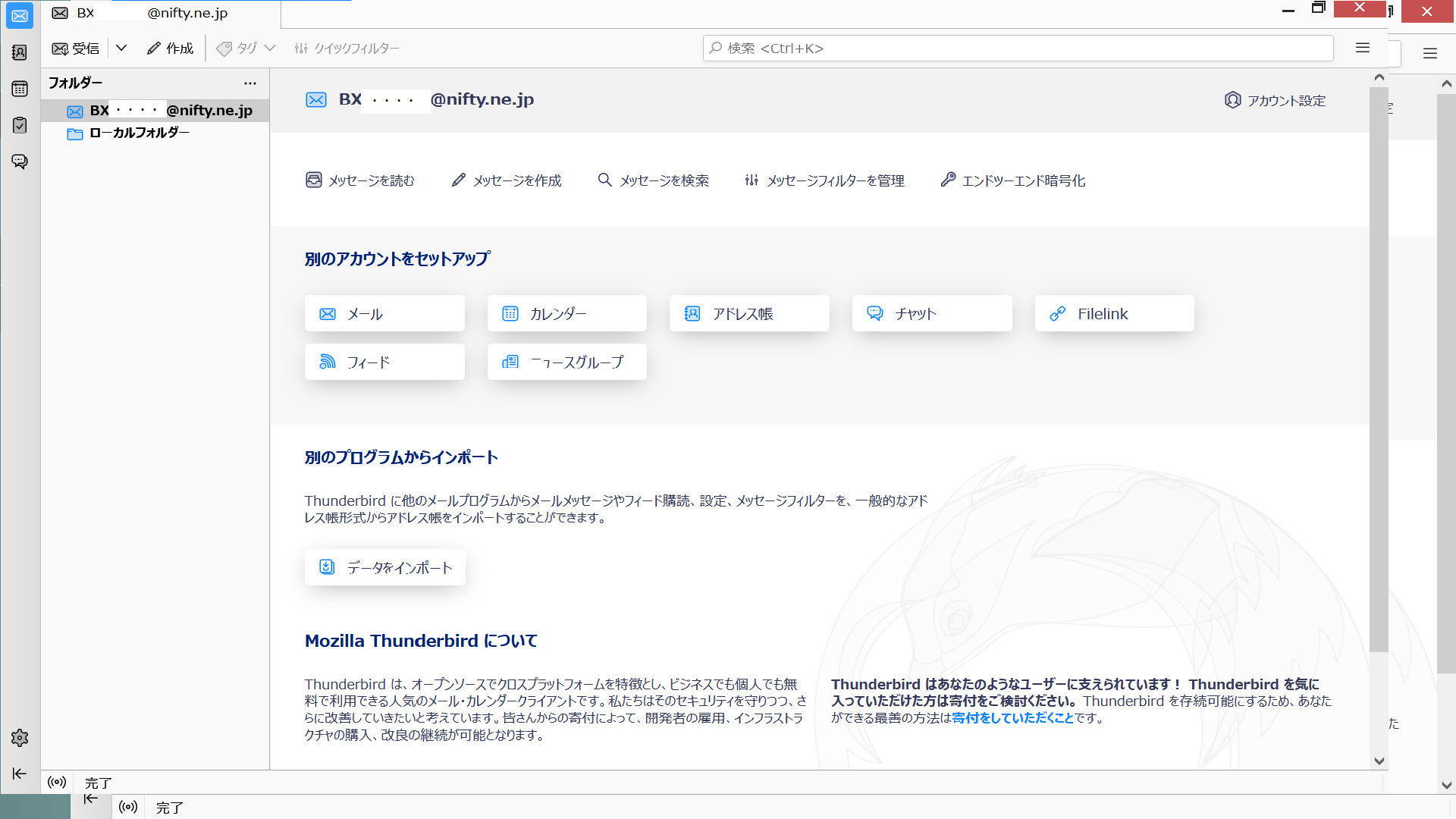The height and width of the screenshot is (819, 1456).
Task: Click the 寄付をしていただくこと link
Action: pos(1012,717)
